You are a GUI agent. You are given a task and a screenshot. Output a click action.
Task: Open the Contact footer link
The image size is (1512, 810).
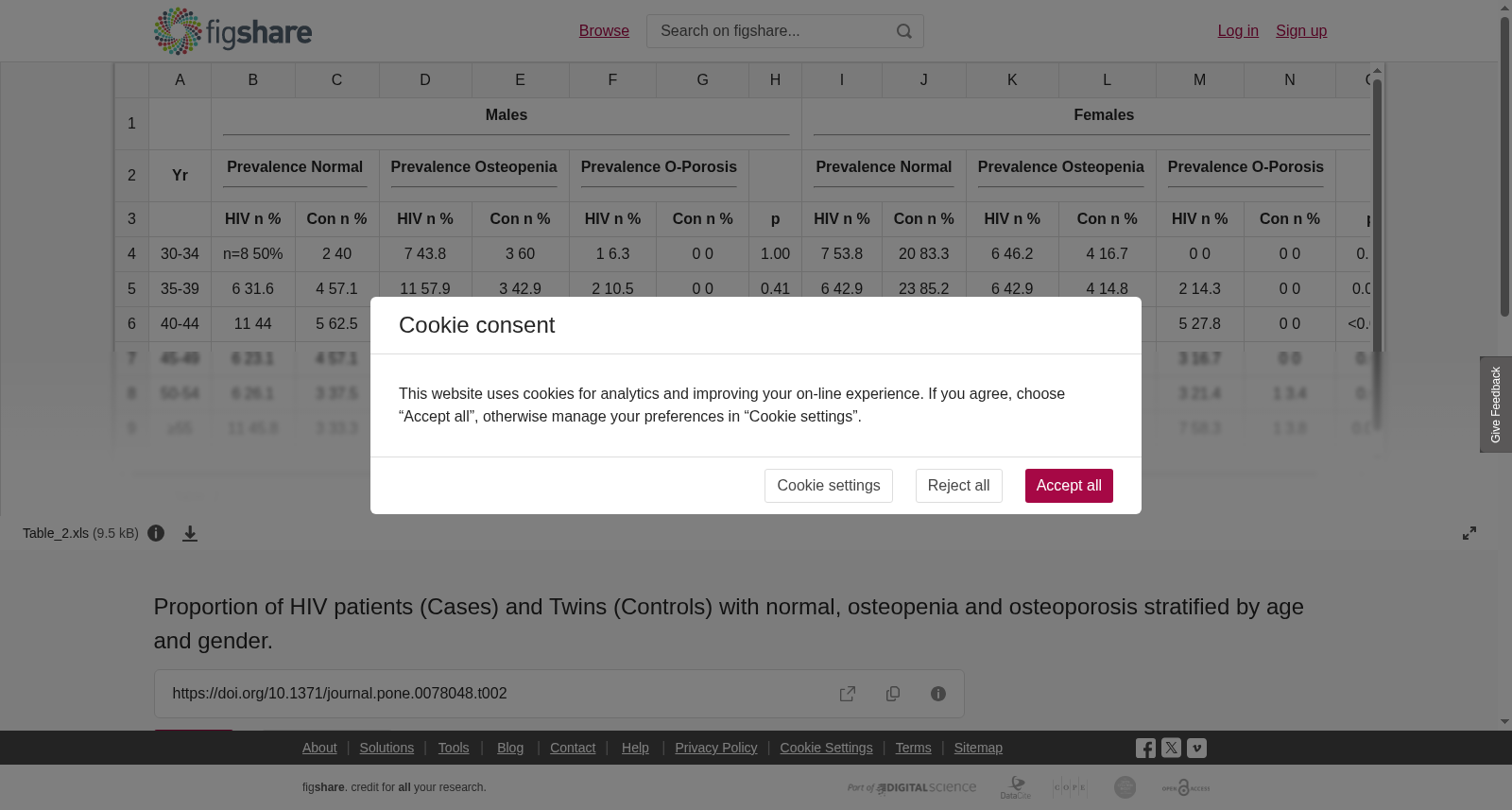573,748
